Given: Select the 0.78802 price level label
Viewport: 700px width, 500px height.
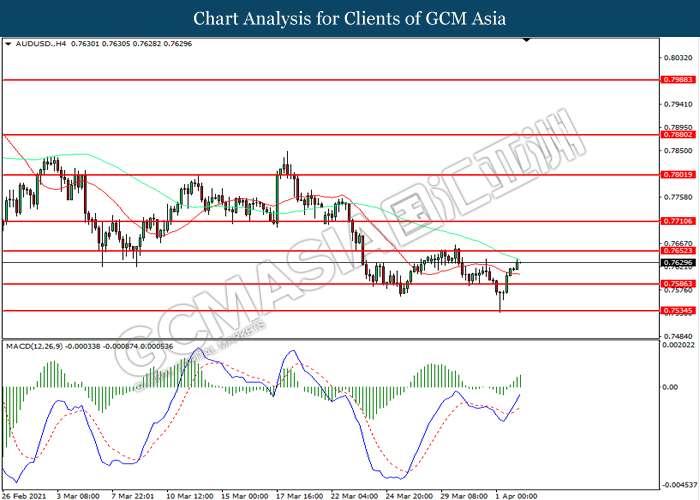Looking at the screenshot, I should (x=678, y=134).
